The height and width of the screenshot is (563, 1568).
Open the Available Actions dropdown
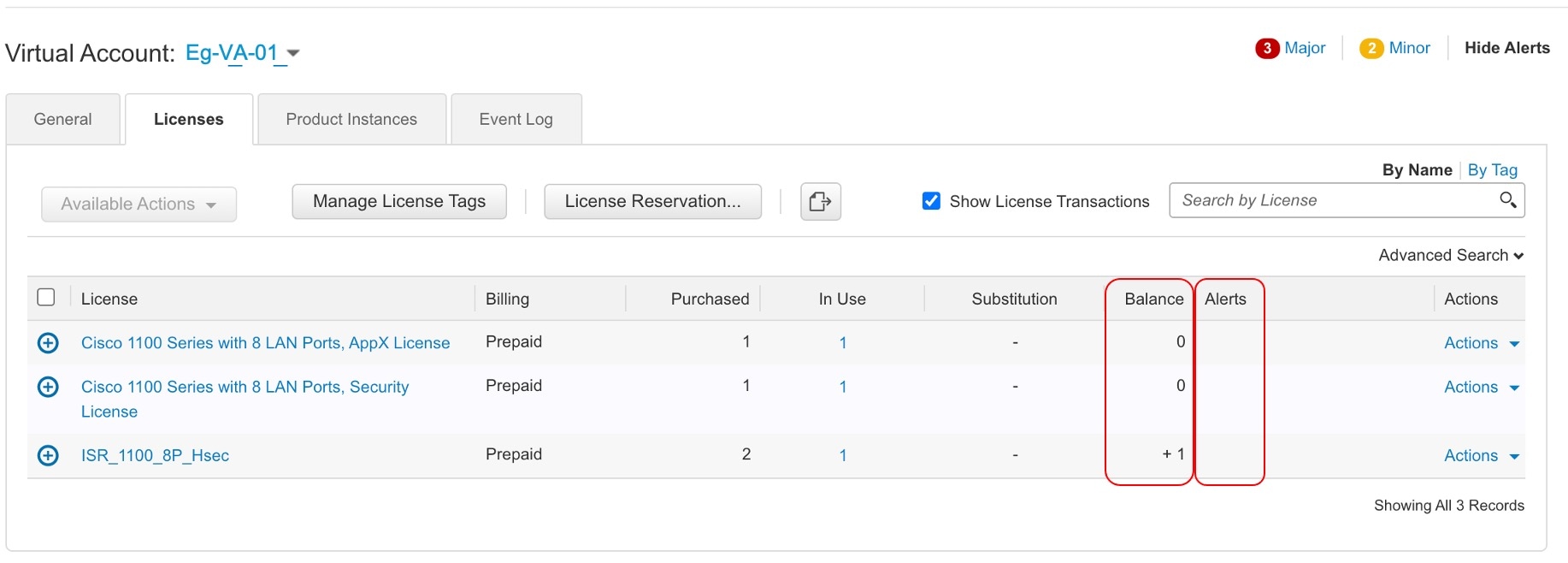(x=139, y=204)
